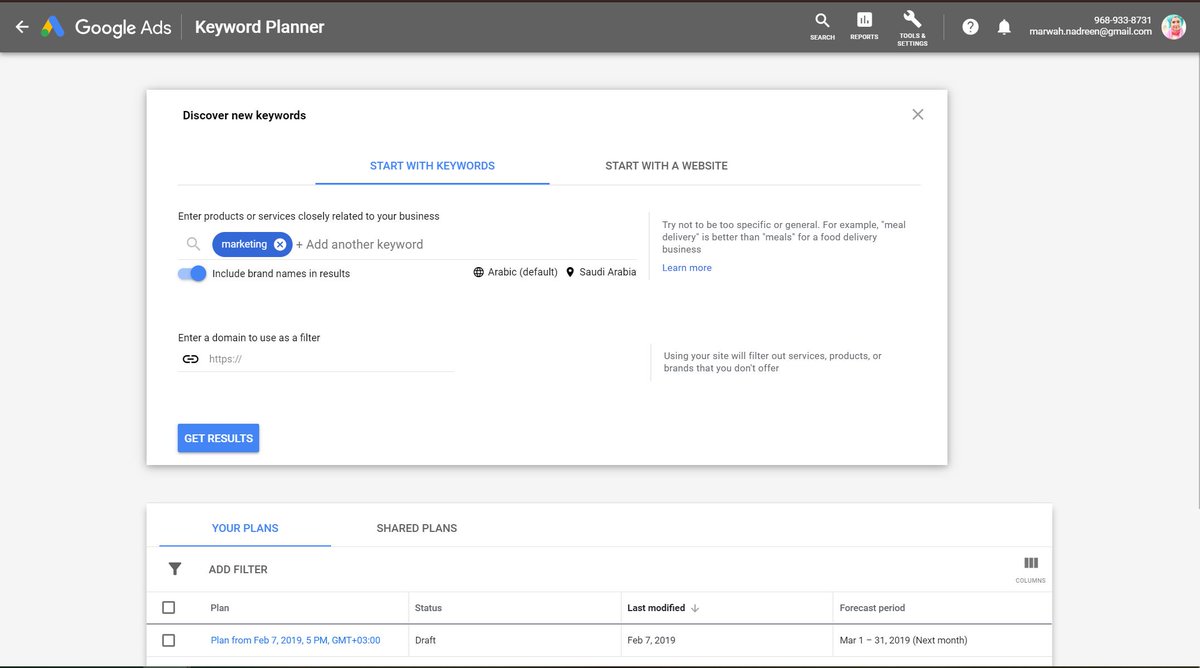Click the Status column header
This screenshot has height=668, width=1200.
coord(428,607)
